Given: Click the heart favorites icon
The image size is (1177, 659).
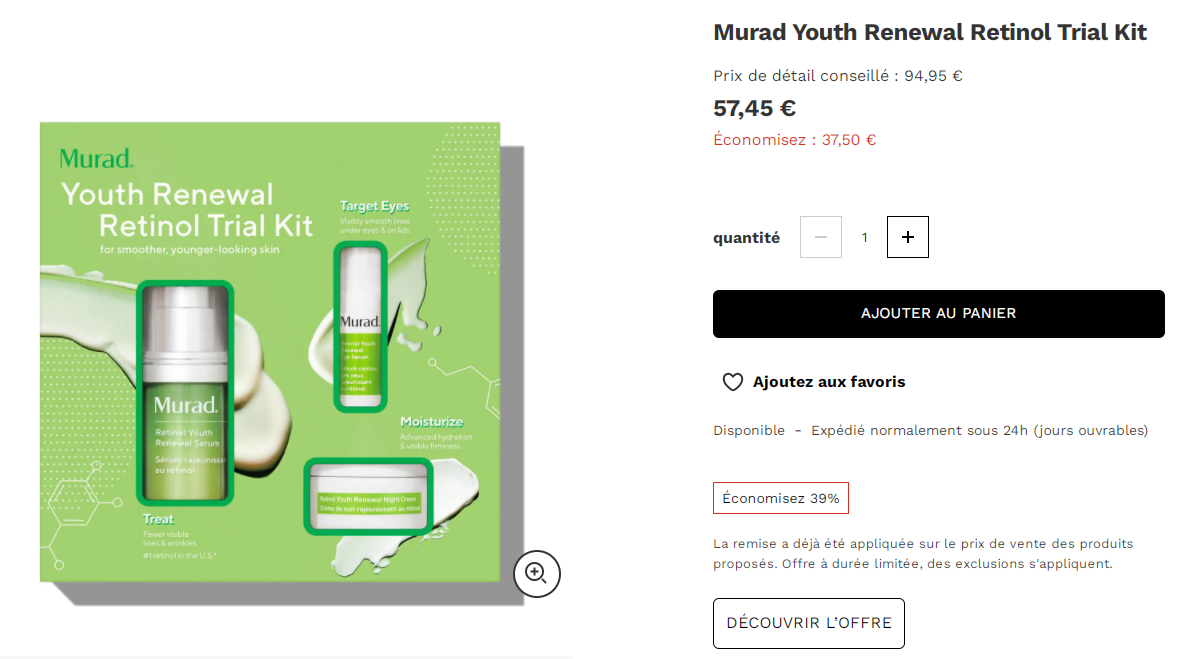Looking at the screenshot, I should coord(733,382).
